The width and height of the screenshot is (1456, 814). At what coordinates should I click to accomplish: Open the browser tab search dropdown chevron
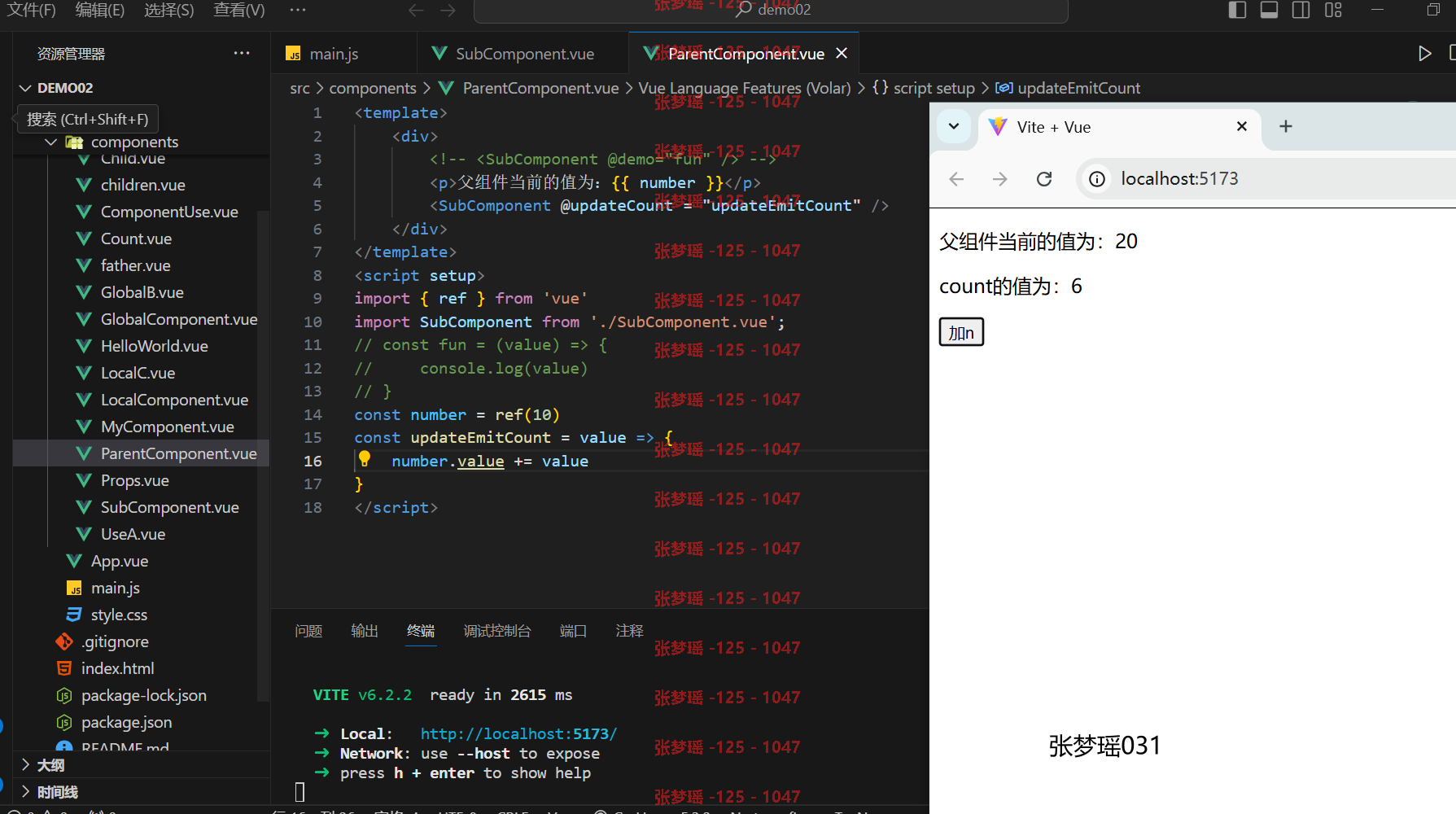click(954, 126)
